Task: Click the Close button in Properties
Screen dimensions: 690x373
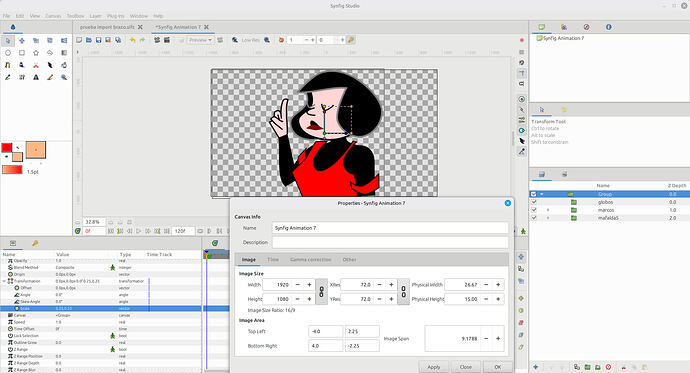Action: pos(466,367)
